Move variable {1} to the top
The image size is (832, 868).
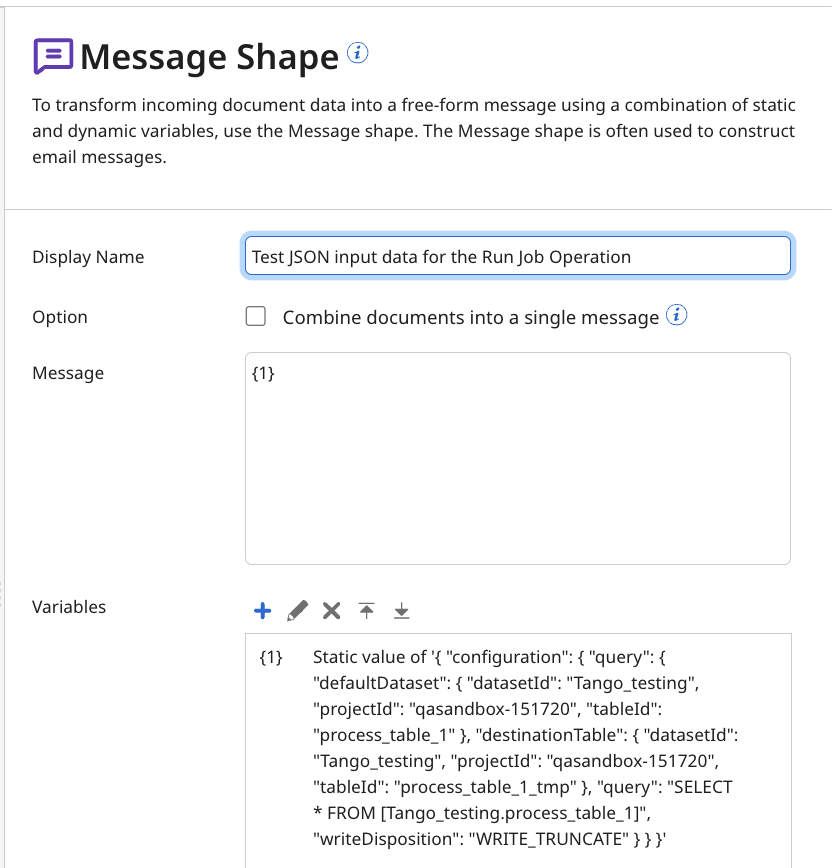(365, 610)
